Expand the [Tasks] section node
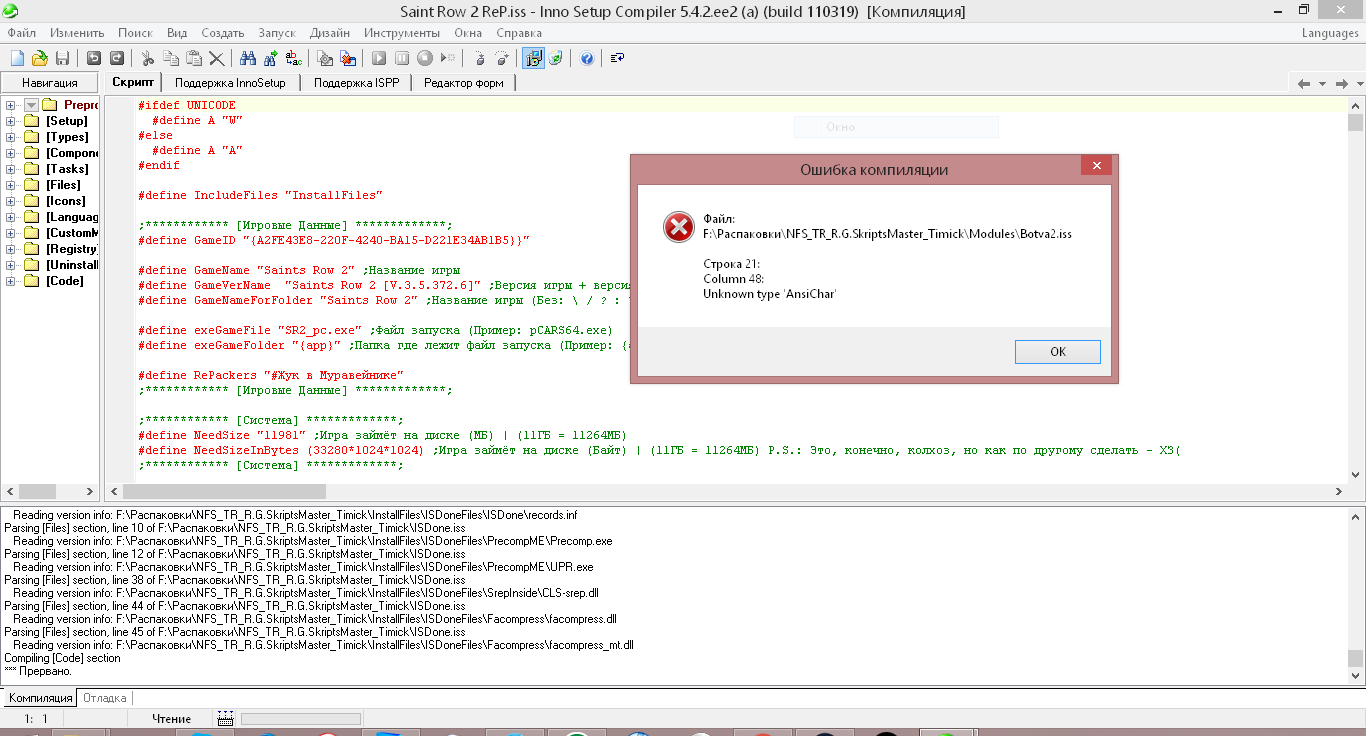Screen dimensions: 1366x736 [x=11, y=169]
